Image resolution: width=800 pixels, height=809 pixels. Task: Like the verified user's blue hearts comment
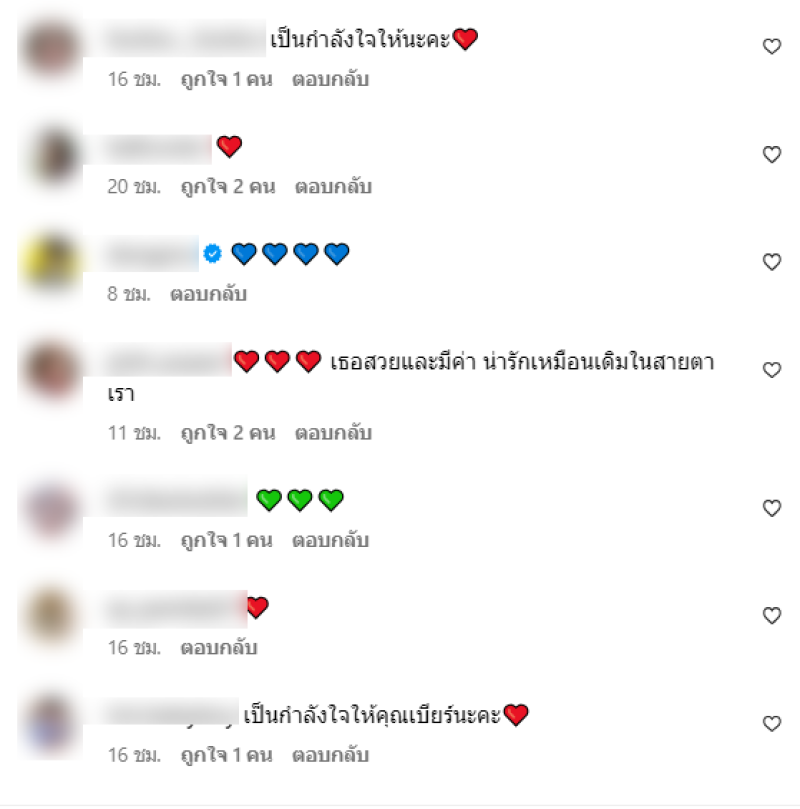(772, 262)
